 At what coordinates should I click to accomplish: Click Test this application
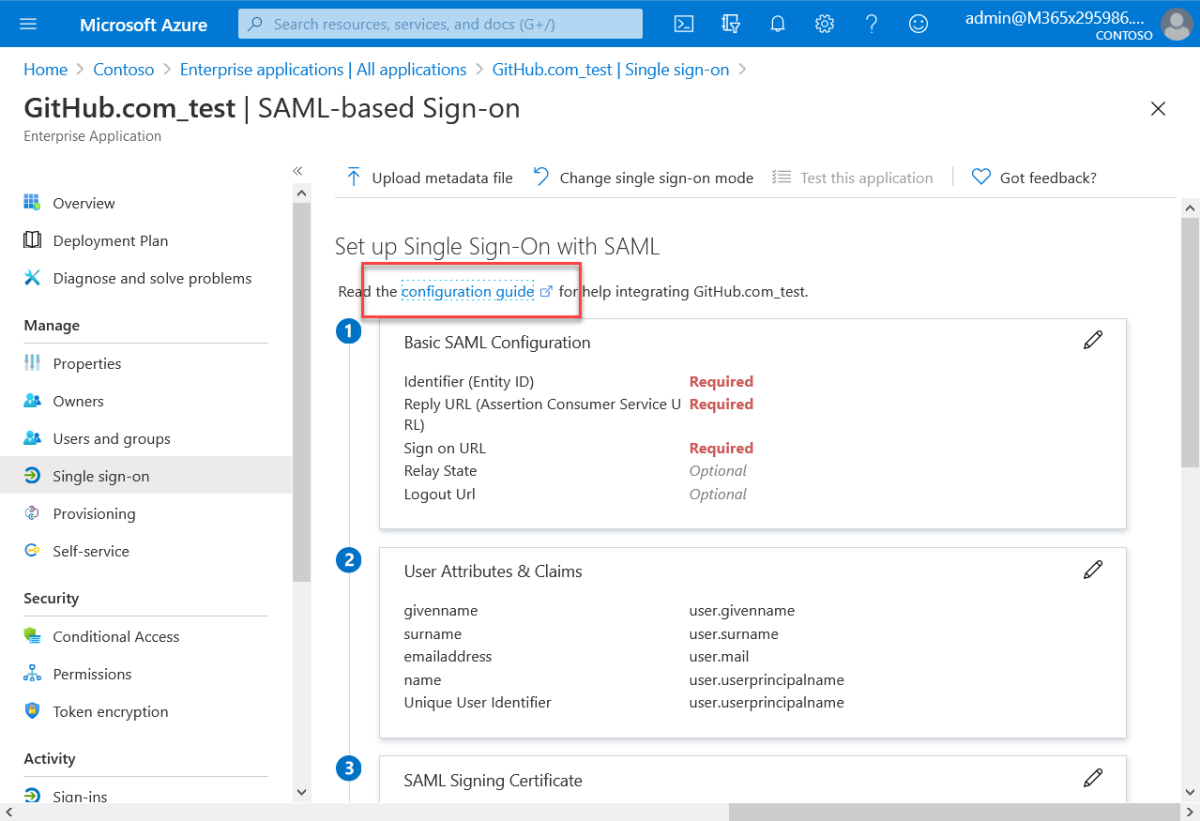tap(853, 178)
